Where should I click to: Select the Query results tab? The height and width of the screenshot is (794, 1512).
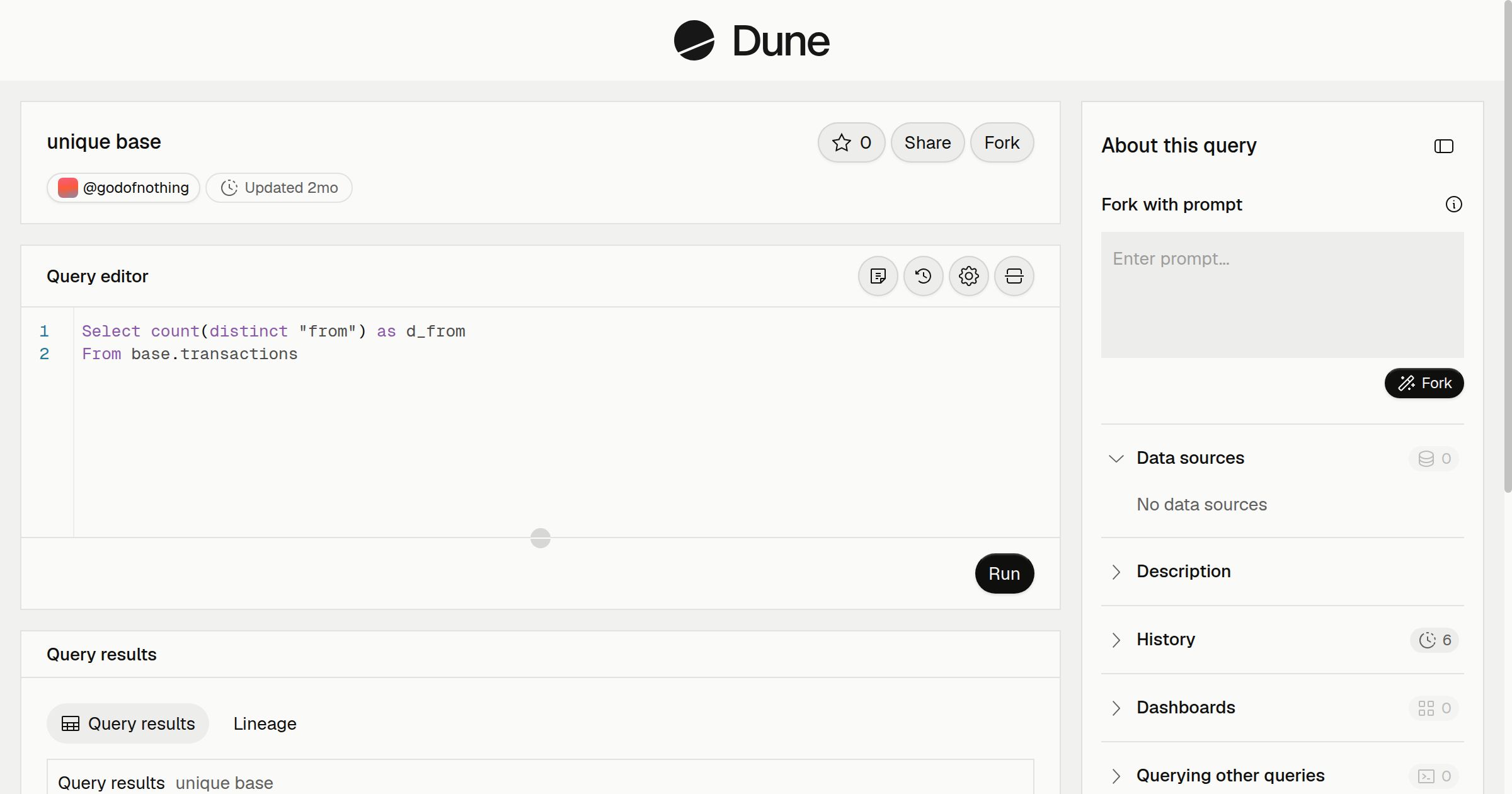point(128,723)
